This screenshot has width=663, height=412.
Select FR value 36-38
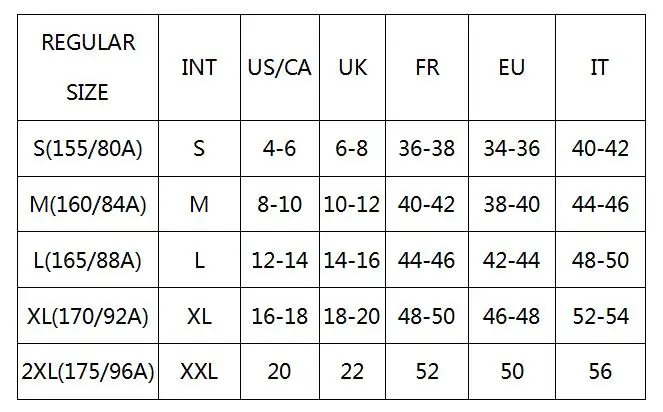pos(427,148)
